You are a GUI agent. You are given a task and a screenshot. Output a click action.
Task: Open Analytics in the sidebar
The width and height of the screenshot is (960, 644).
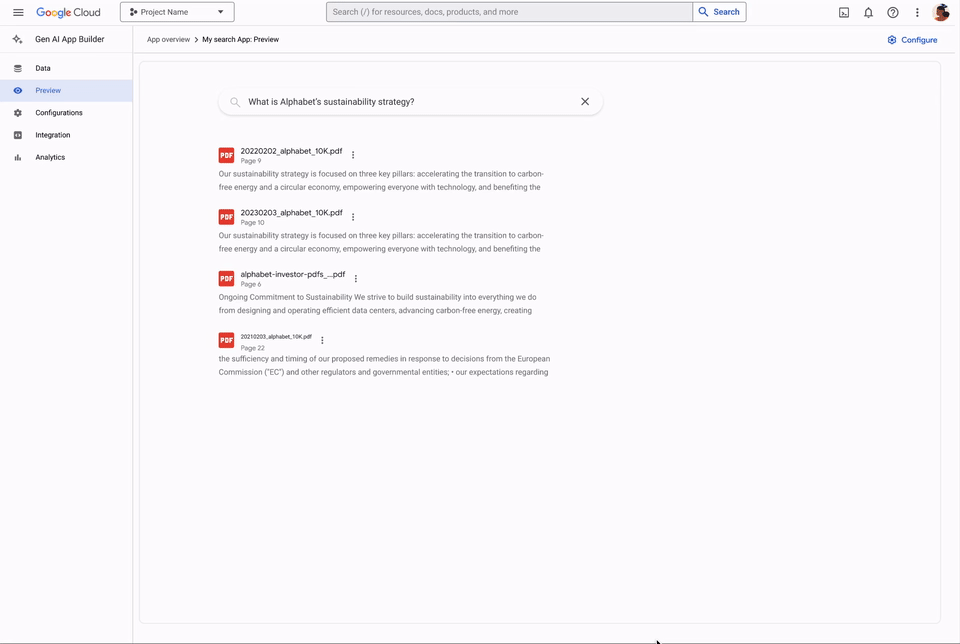click(x=66, y=157)
